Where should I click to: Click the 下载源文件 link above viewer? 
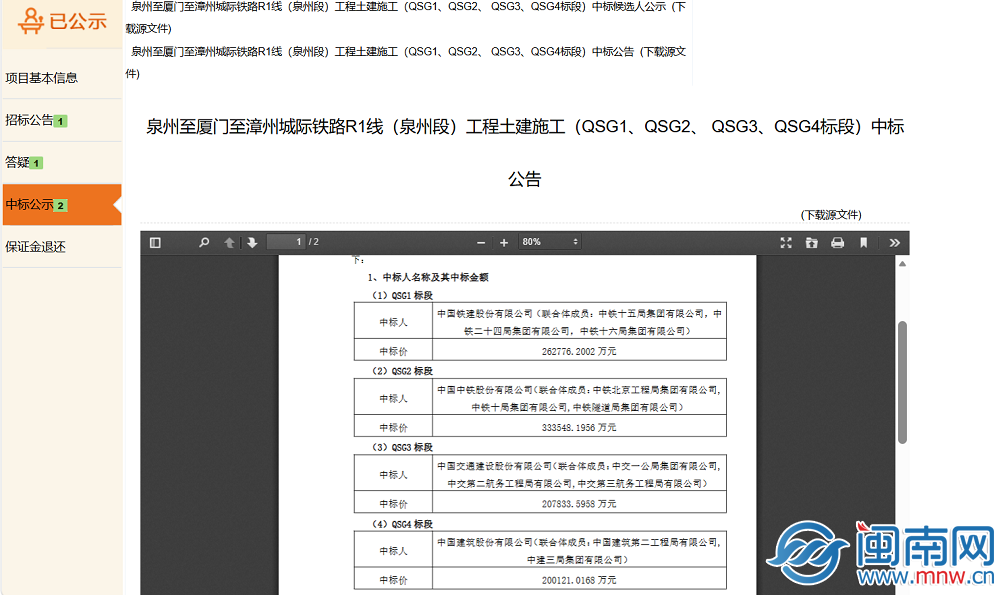click(x=831, y=215)
